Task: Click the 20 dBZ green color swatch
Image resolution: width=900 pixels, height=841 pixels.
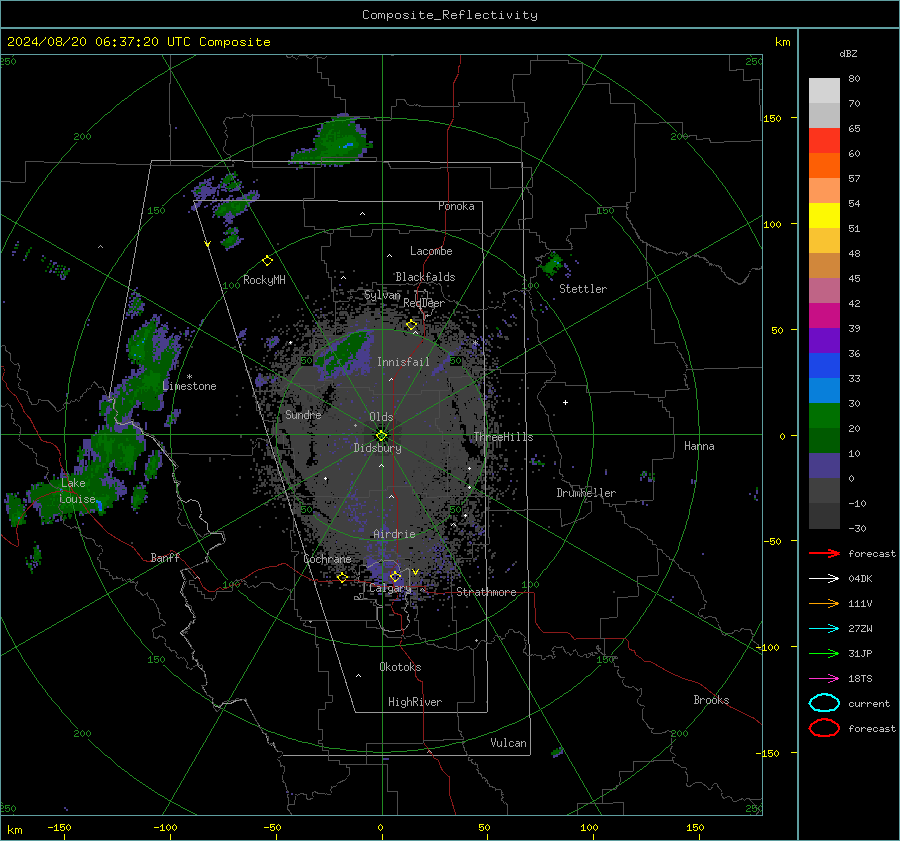Action: [x=824, y=440]
